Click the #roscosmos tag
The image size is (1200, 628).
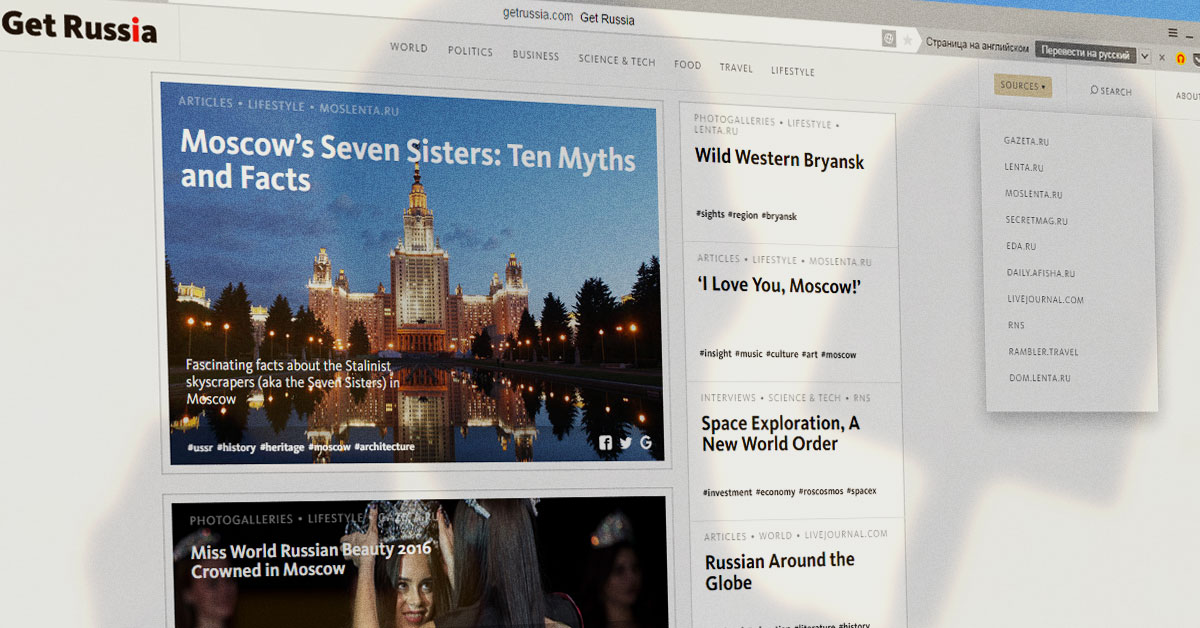point(821,492)
